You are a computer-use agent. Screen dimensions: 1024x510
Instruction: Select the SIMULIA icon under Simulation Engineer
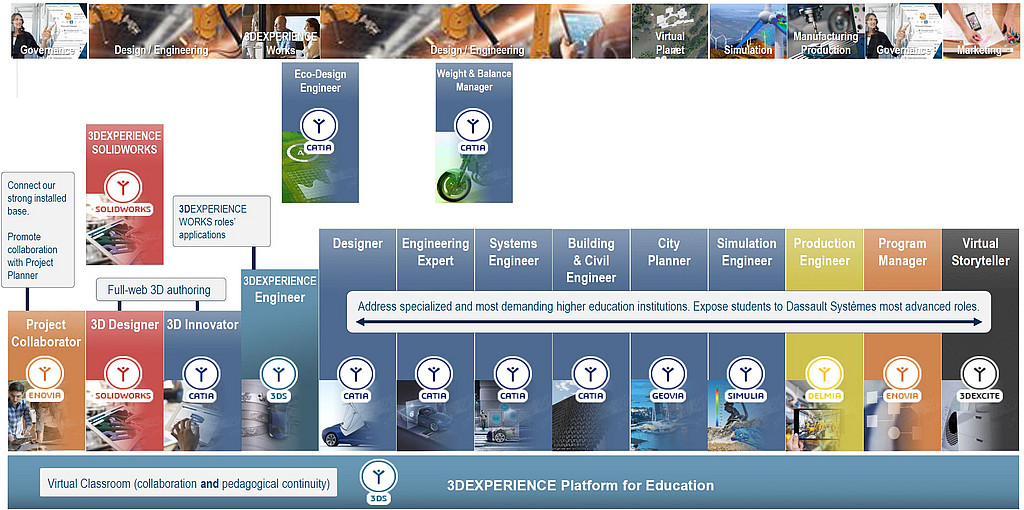(747, 377)
